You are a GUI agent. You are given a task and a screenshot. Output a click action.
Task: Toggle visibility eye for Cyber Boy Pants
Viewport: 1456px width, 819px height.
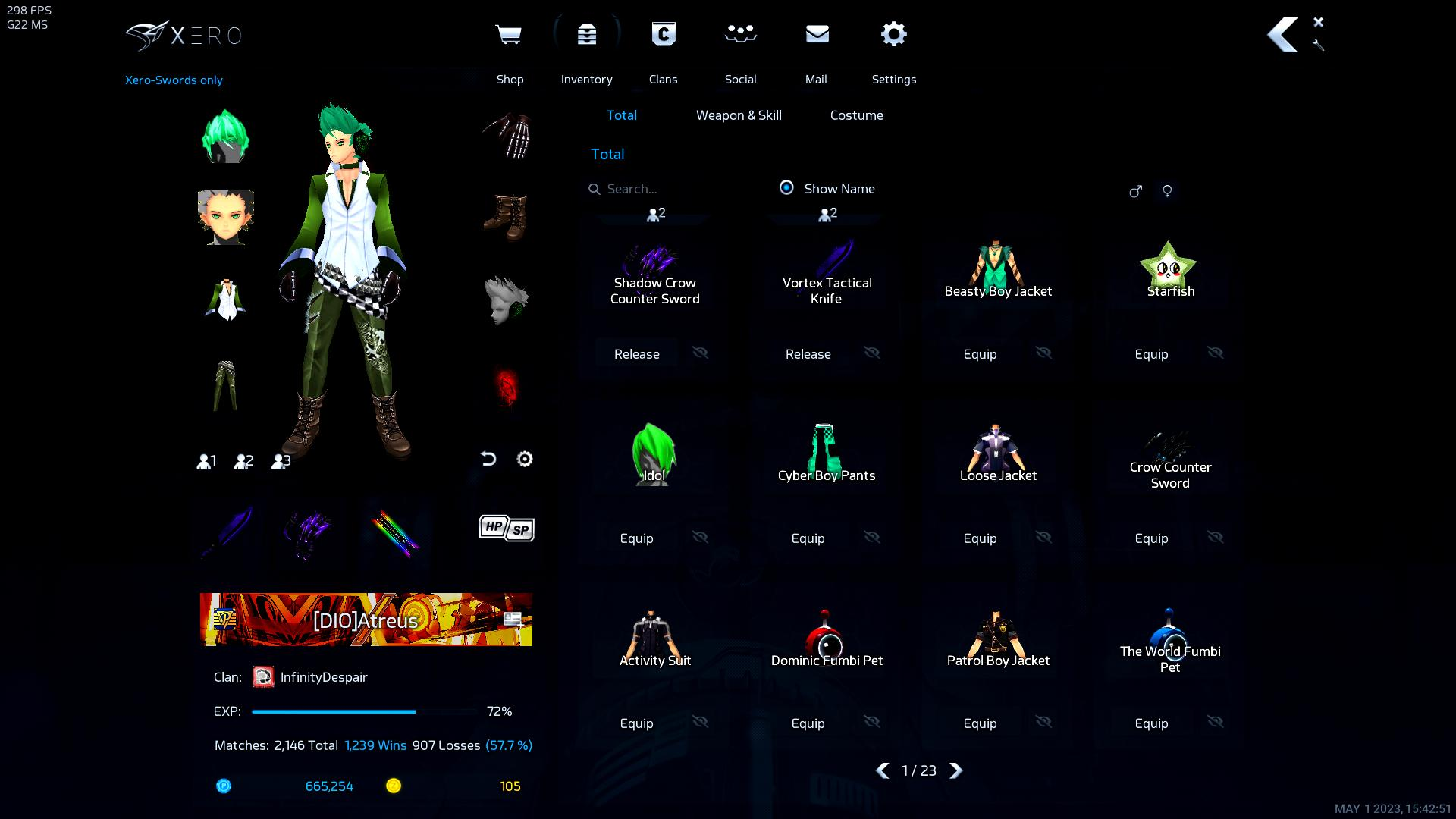[x=871, y=538]
